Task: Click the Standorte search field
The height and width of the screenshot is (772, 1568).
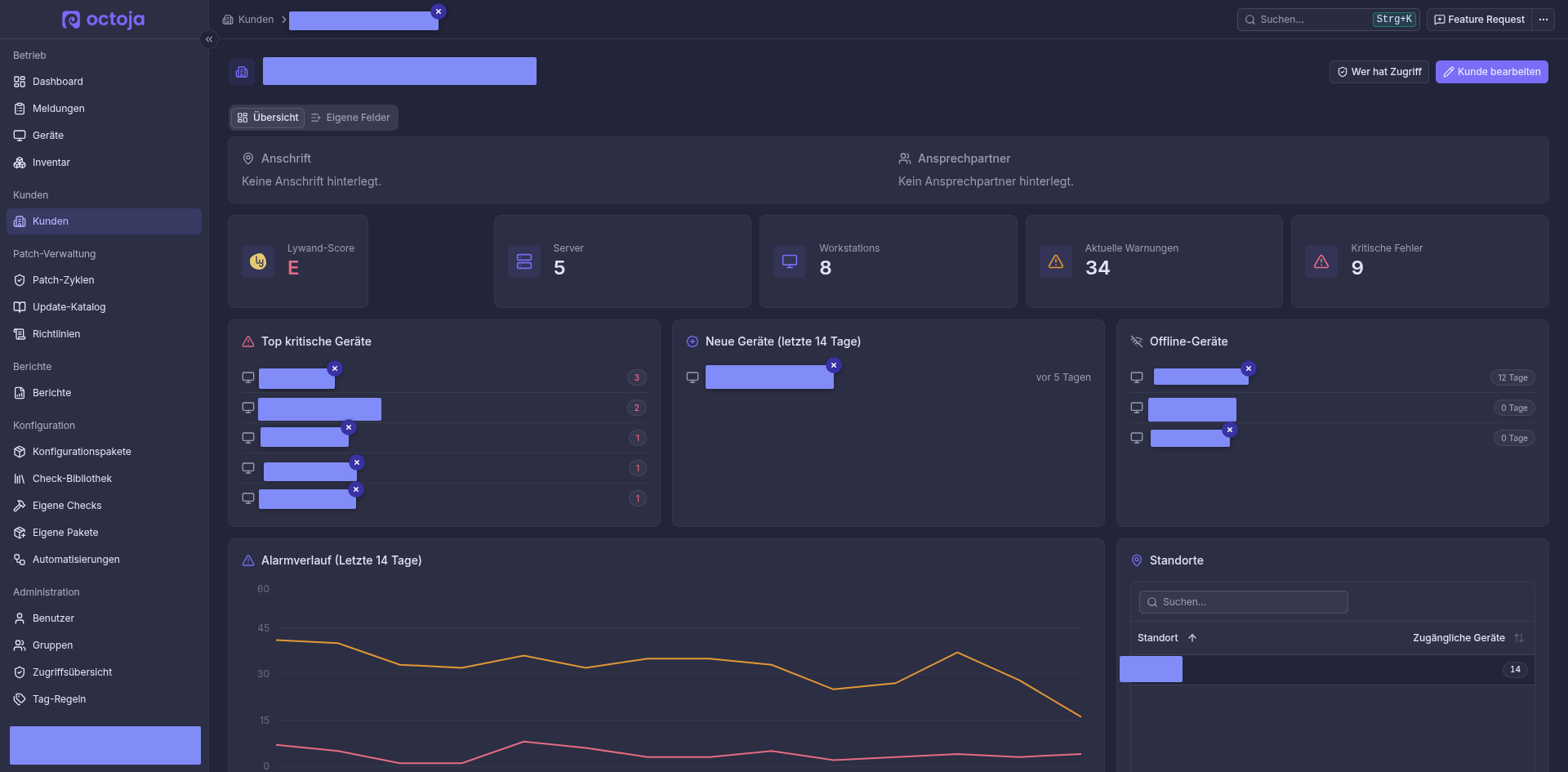Action: tap(1243, 602)
